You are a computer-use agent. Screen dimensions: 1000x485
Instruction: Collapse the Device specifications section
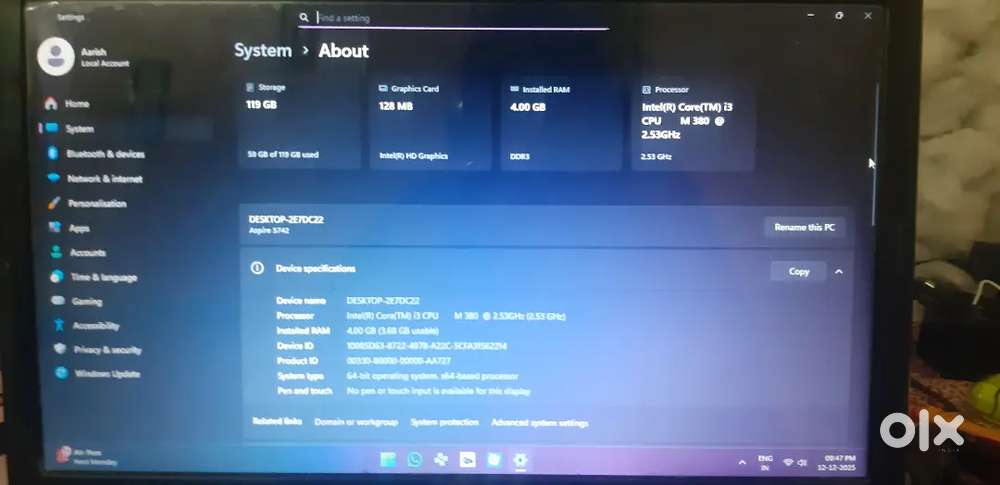point(839,272)
